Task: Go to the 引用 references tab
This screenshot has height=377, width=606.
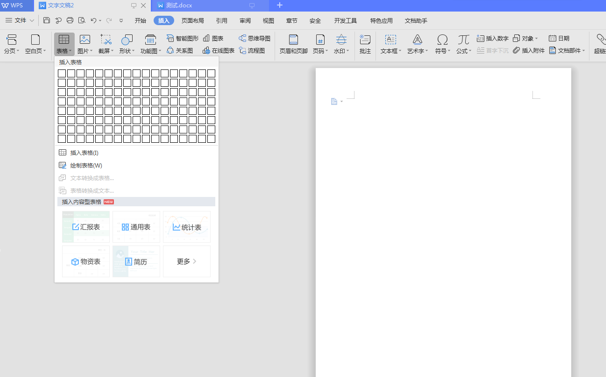Action: click(x=221, y=20)
